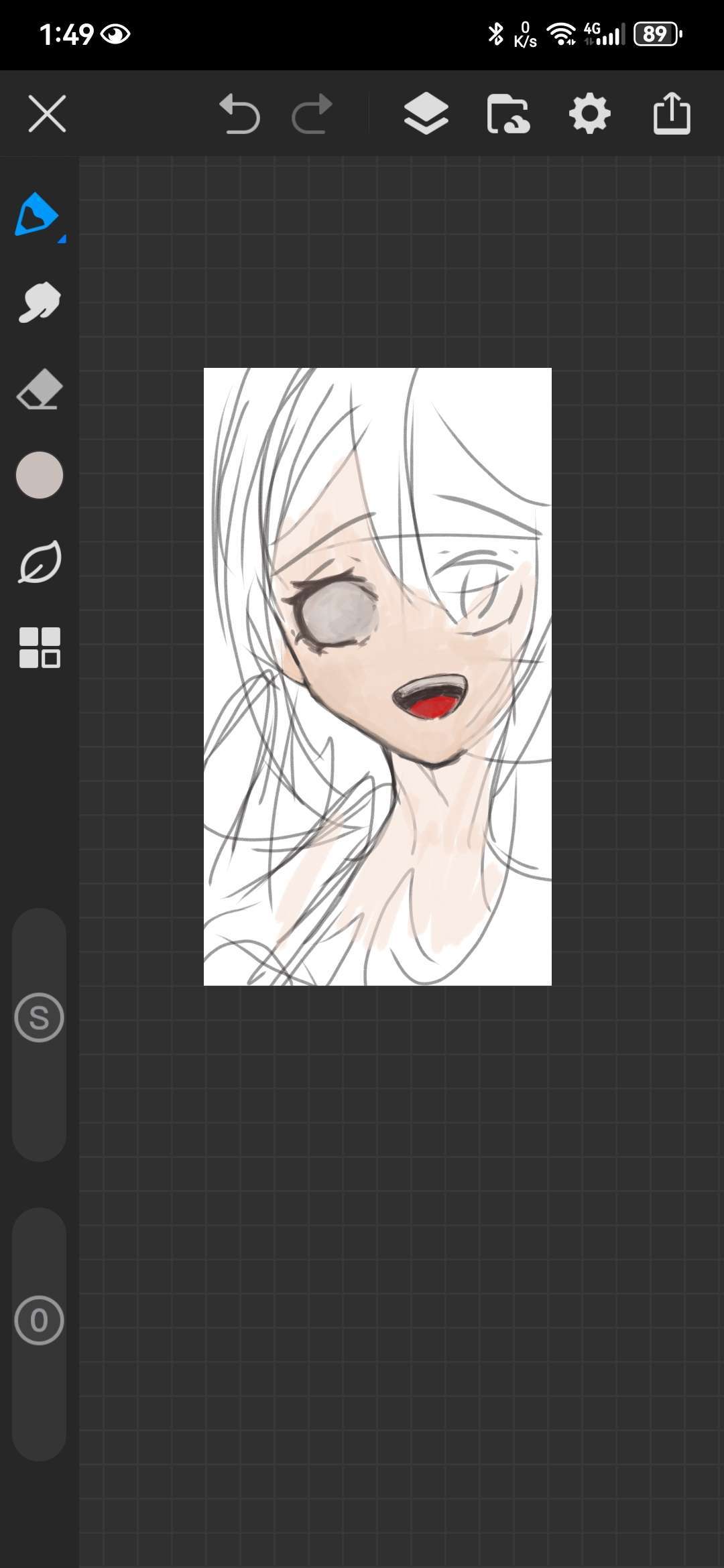Tap the O opacity slider handle

click(39, 1320)
